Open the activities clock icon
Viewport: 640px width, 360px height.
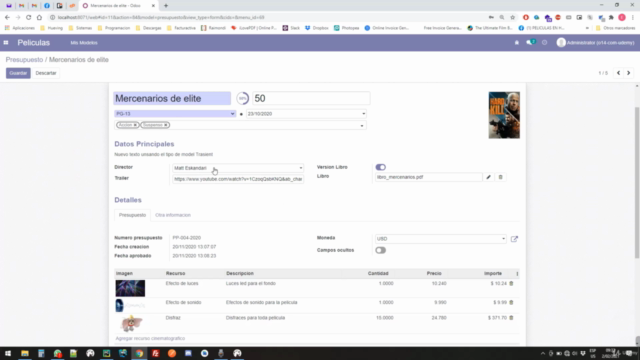pos(544,42)
